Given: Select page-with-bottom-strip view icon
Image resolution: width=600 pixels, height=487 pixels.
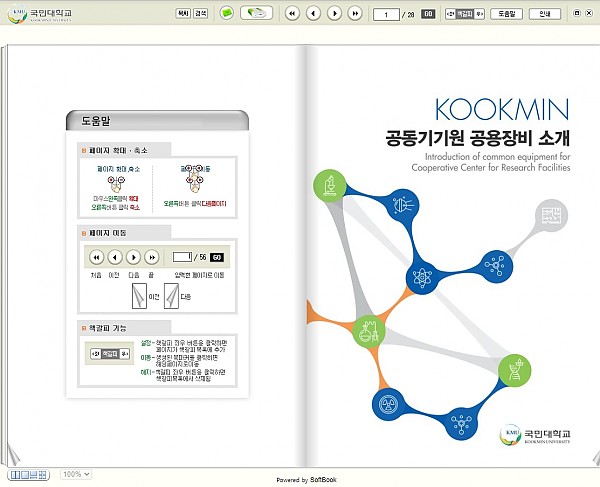Looking at the screenshot, I should 34,475.
